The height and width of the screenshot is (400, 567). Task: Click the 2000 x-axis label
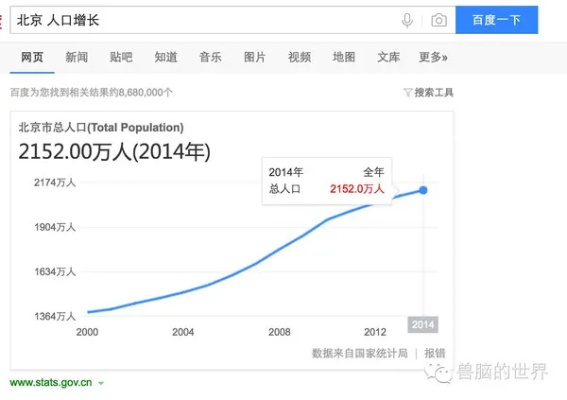(x=87, y=332)
